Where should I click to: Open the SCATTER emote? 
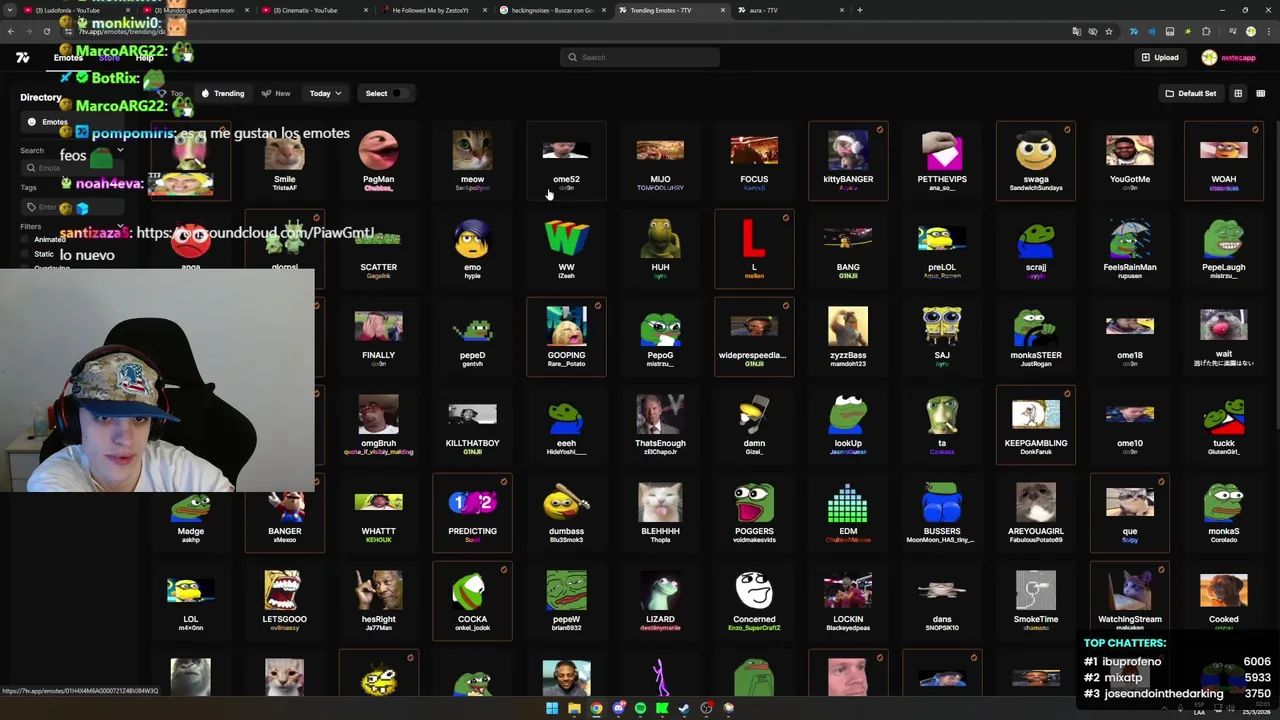pos(378,249)
